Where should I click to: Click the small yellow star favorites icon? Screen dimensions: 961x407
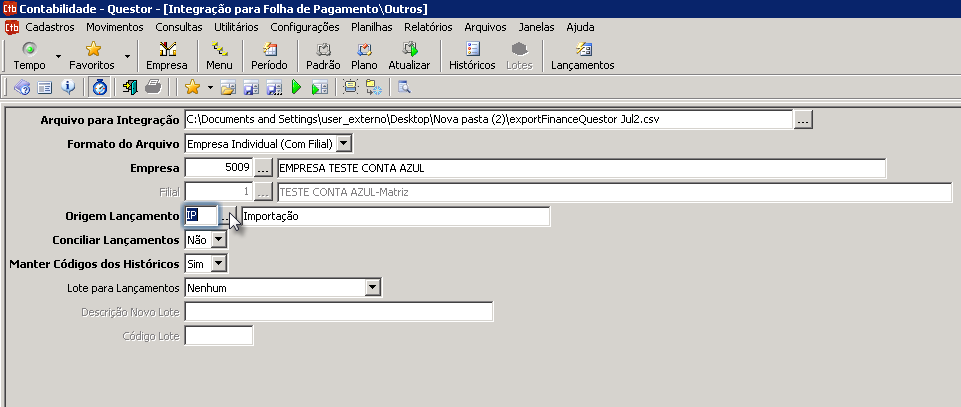[x=192, y=88]
